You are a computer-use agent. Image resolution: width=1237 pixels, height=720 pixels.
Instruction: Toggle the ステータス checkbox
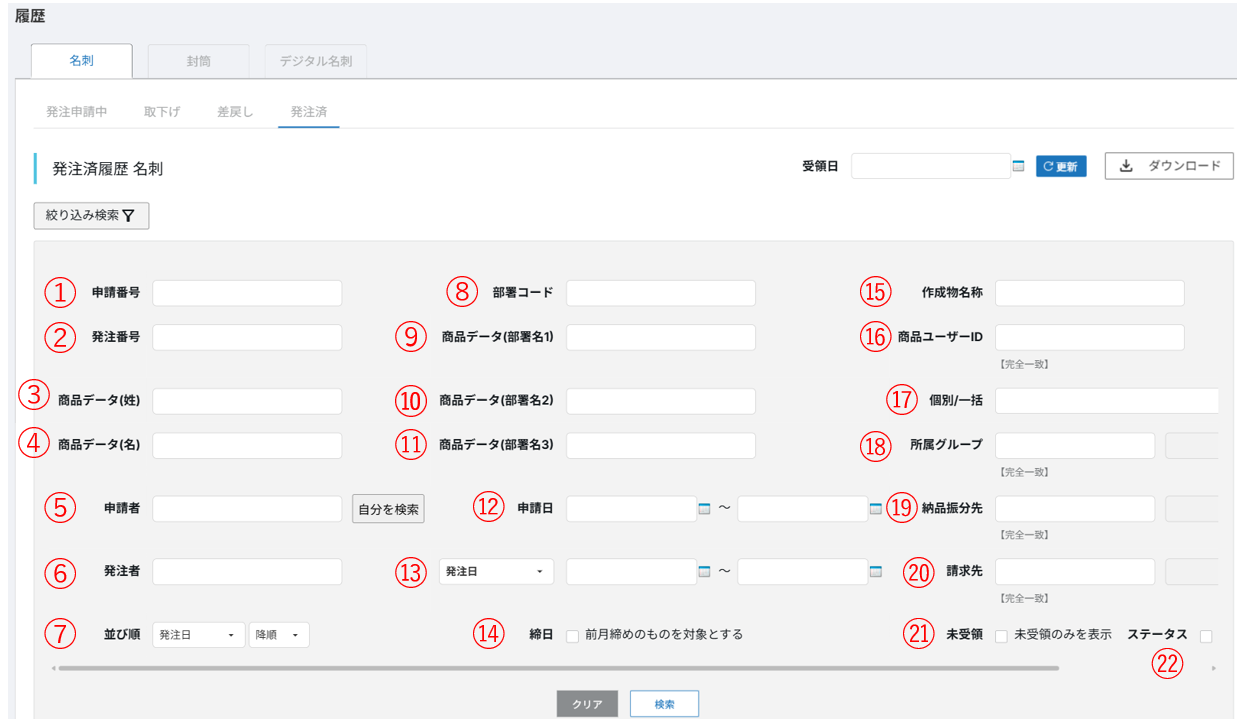[1206, 636]
